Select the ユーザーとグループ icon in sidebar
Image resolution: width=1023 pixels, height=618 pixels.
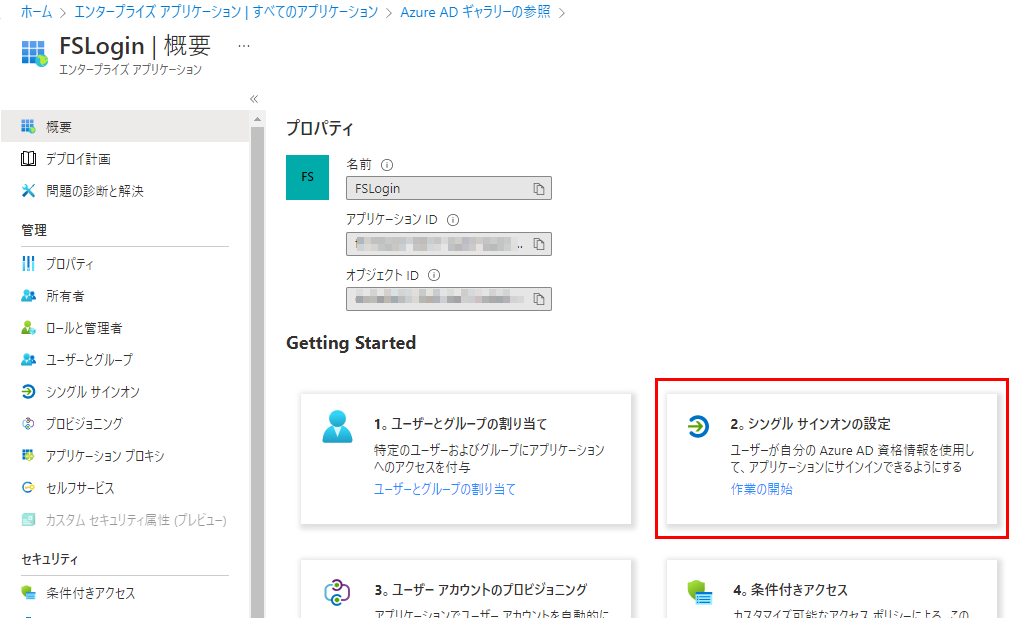(28, 360)
